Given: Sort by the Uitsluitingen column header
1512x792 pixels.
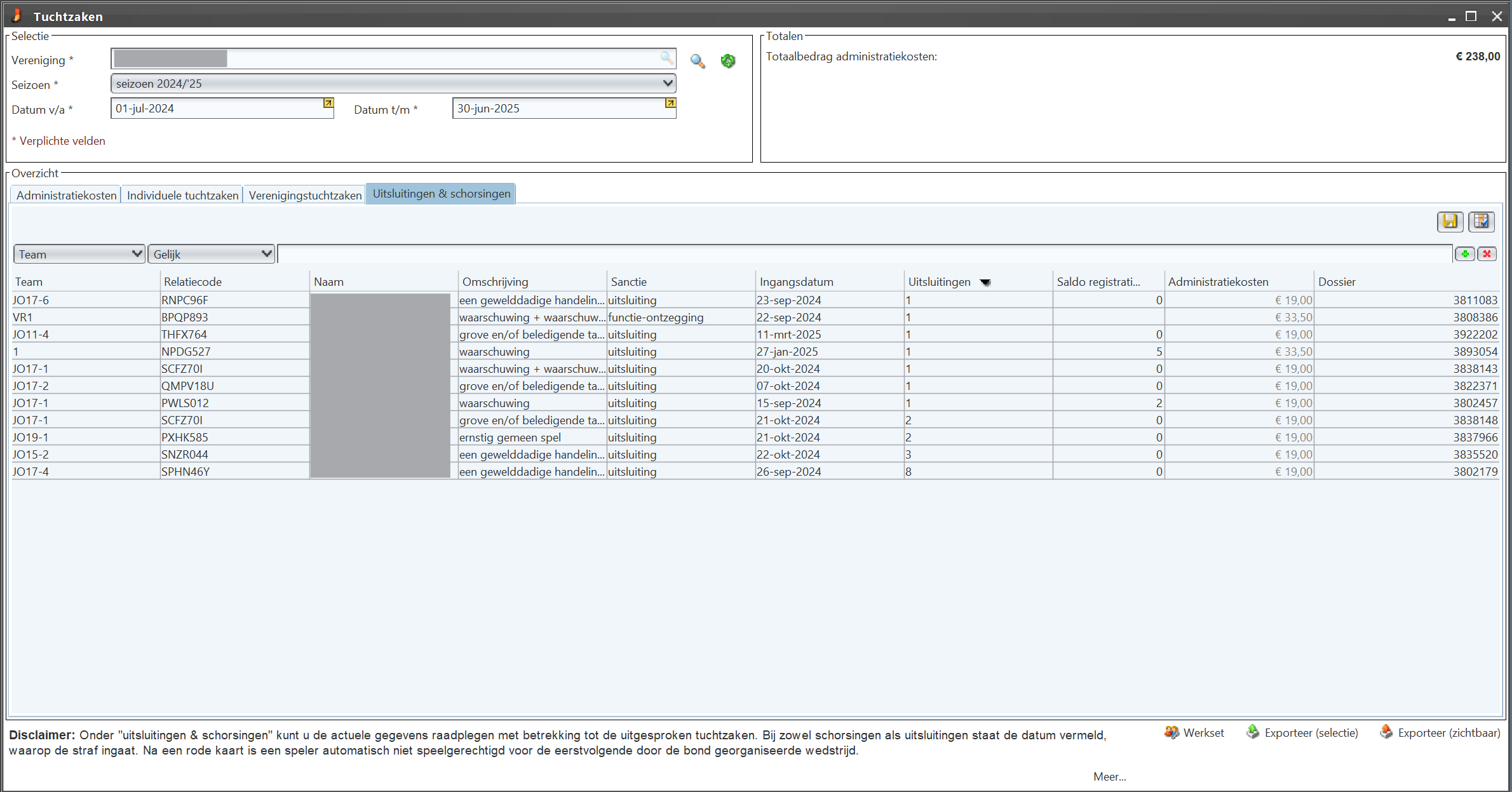Looking at the screenshot, I should pyautogui.click(x=939, y=282).
